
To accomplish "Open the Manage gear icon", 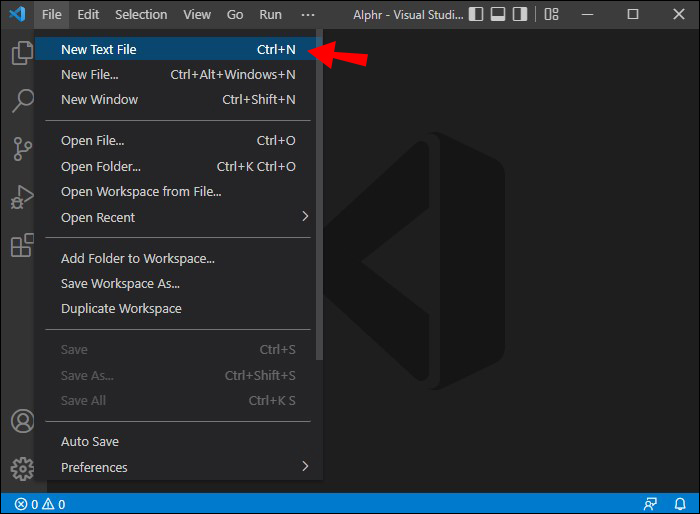I will 21,468.
